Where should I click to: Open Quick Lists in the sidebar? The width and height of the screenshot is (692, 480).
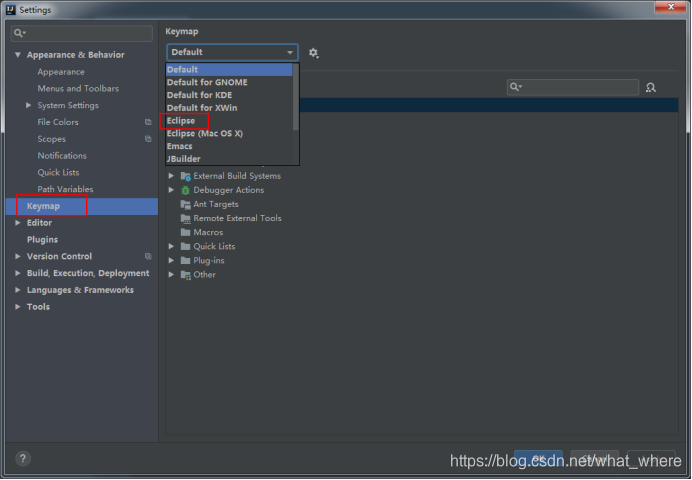(x=58, y=172)
